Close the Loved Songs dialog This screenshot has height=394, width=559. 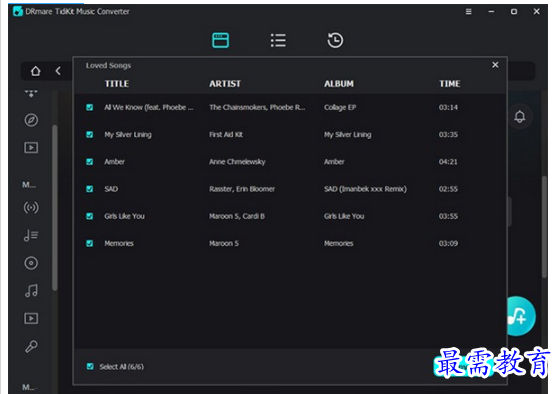(495, 65)
